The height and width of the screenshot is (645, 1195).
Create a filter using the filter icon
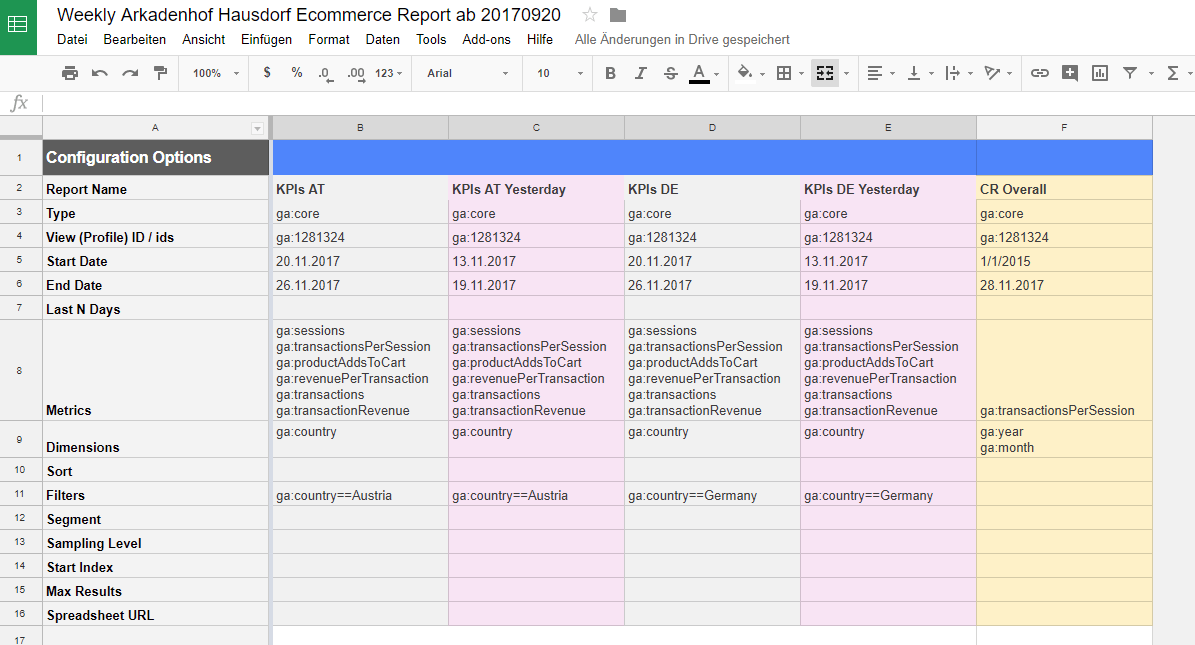[1131, 73]
